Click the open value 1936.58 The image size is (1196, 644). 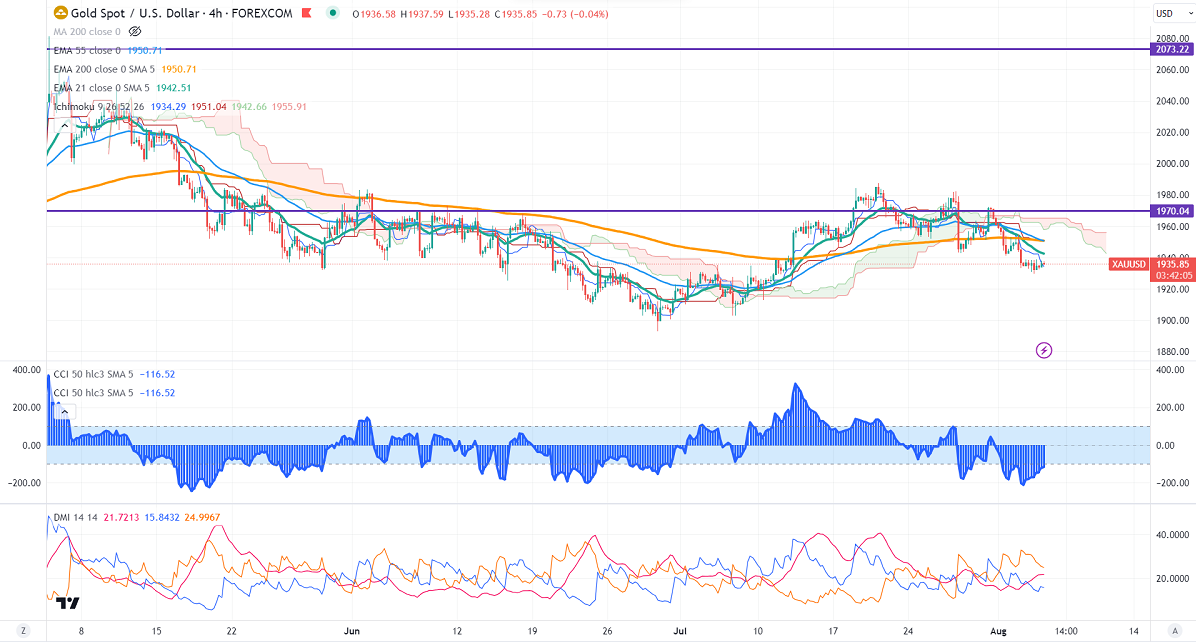[x=378, y=14]
